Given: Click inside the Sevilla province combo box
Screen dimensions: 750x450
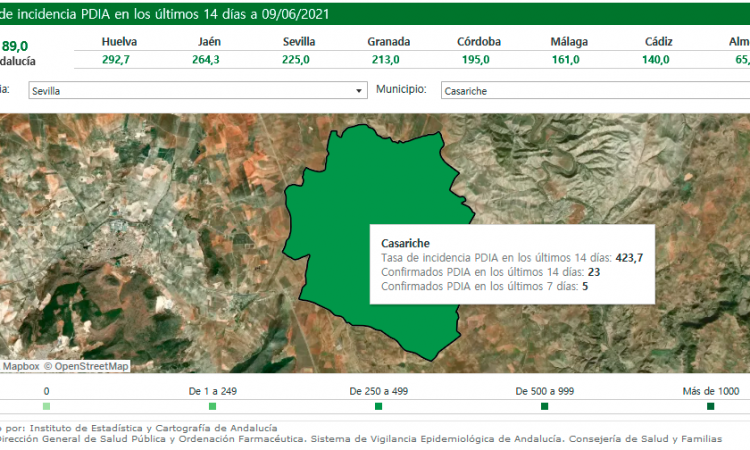Looking at the screenshot, I should 190,91.
